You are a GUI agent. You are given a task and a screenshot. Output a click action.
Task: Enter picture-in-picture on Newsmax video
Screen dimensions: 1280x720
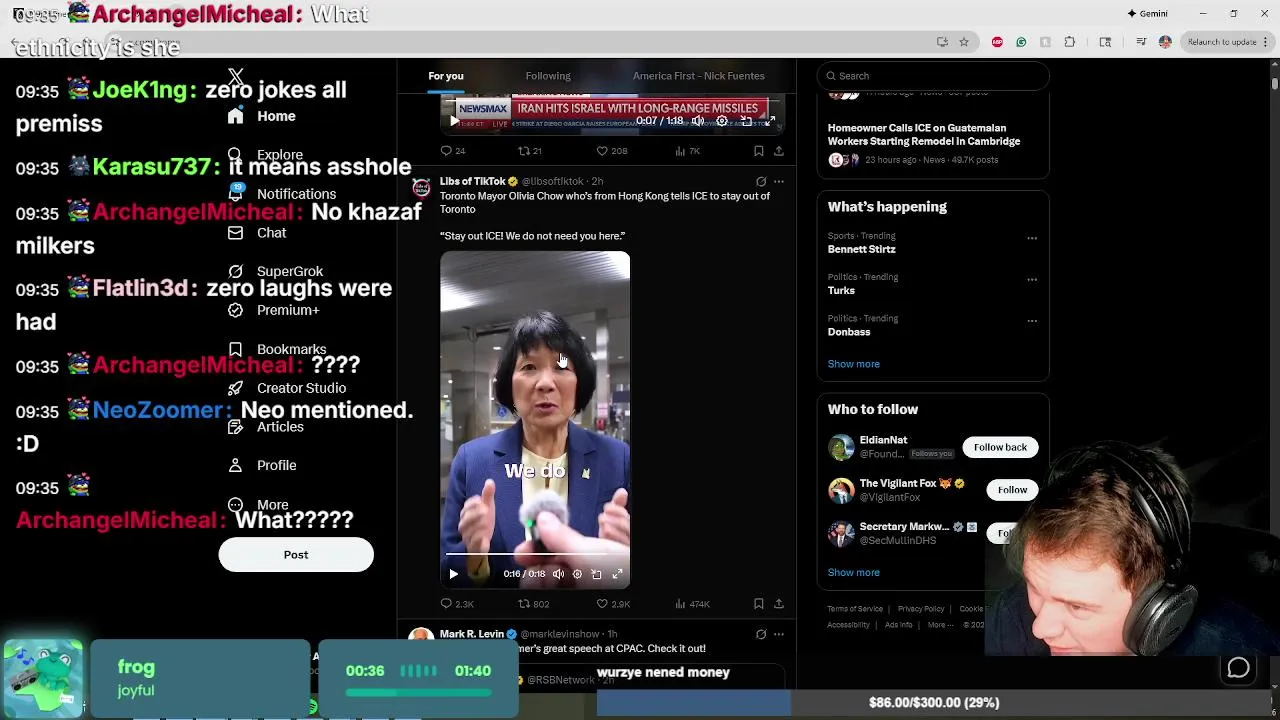746,121
